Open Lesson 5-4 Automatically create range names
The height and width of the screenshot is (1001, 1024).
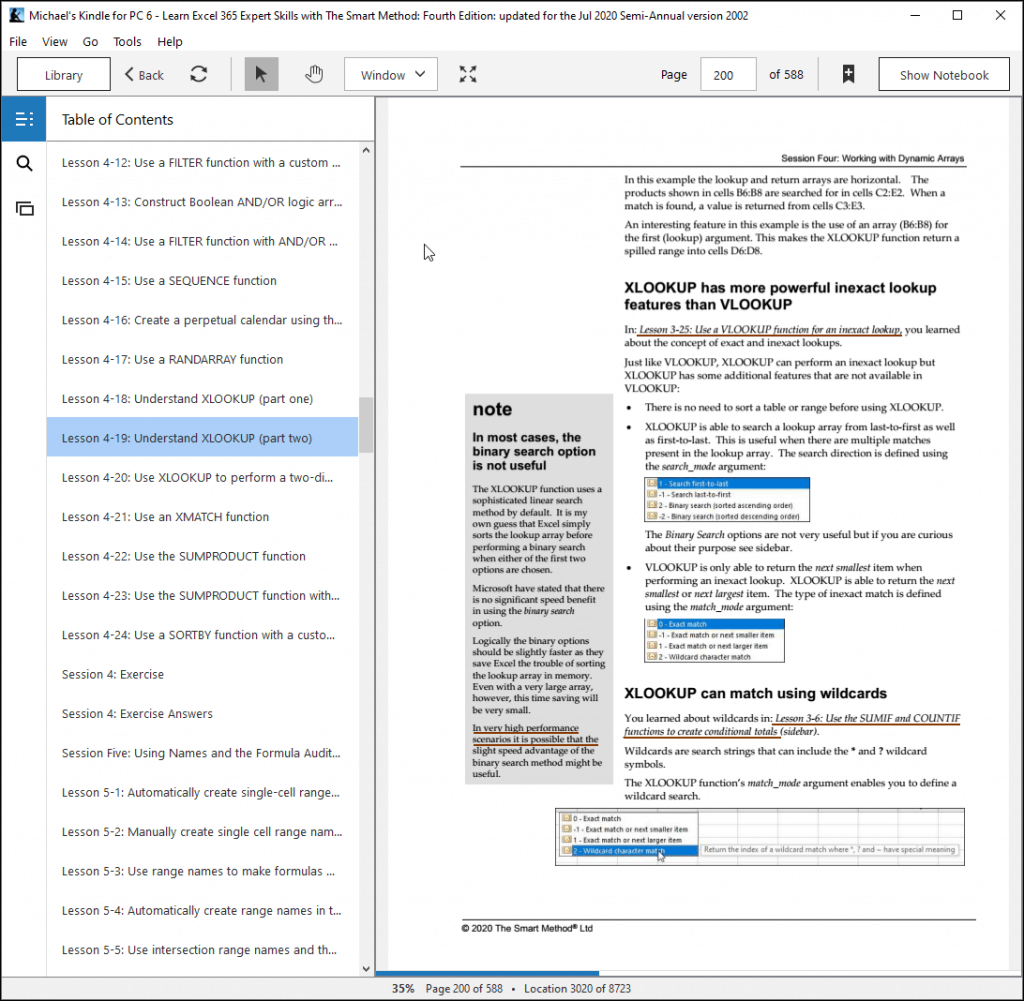(x=202, y=911)
